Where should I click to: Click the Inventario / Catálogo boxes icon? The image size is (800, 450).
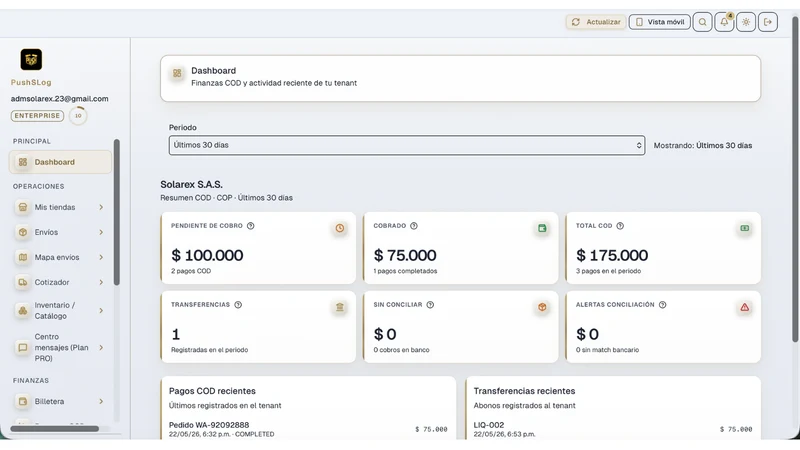(x=22, y=310)
